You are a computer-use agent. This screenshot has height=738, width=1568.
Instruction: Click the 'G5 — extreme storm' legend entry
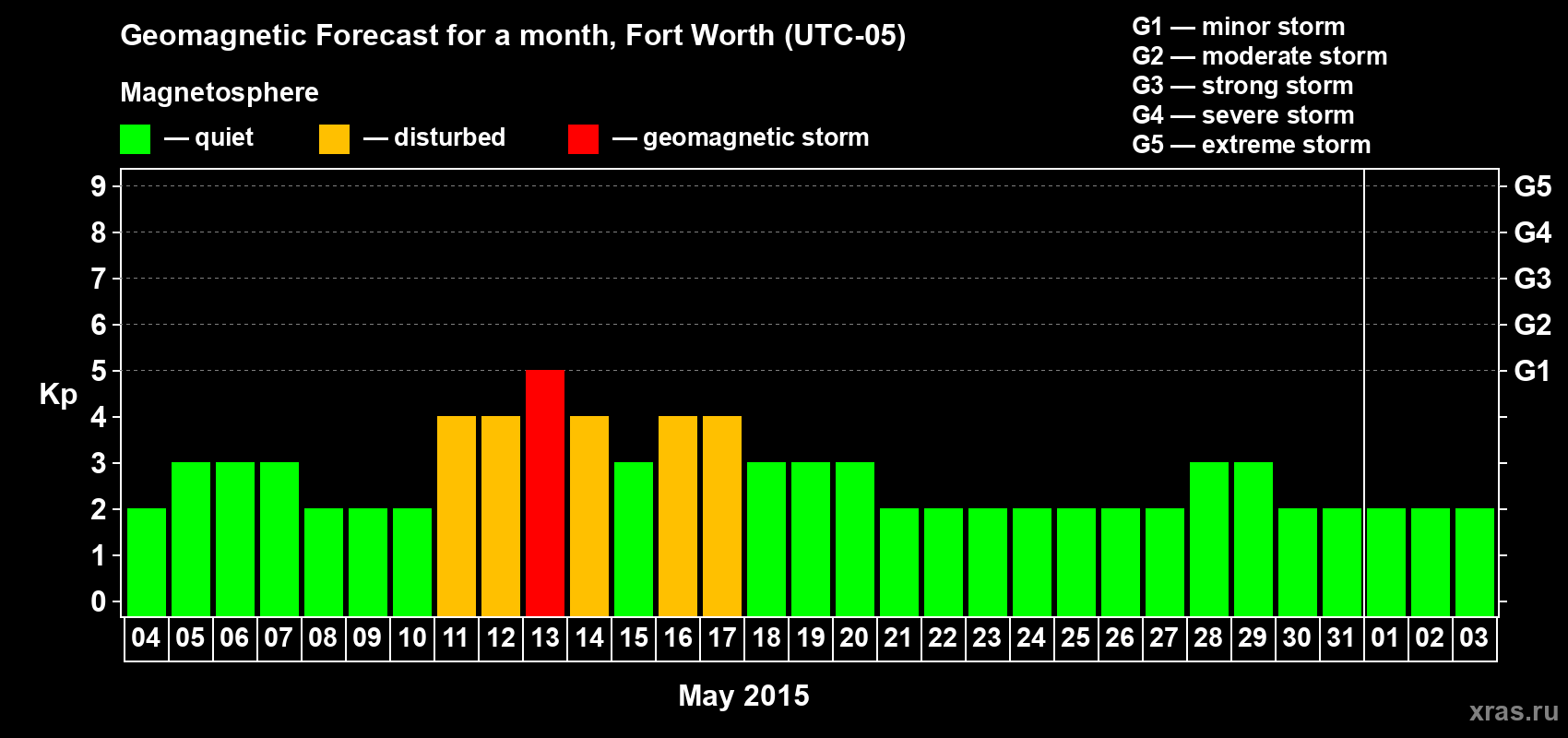tap(1251, 145)
